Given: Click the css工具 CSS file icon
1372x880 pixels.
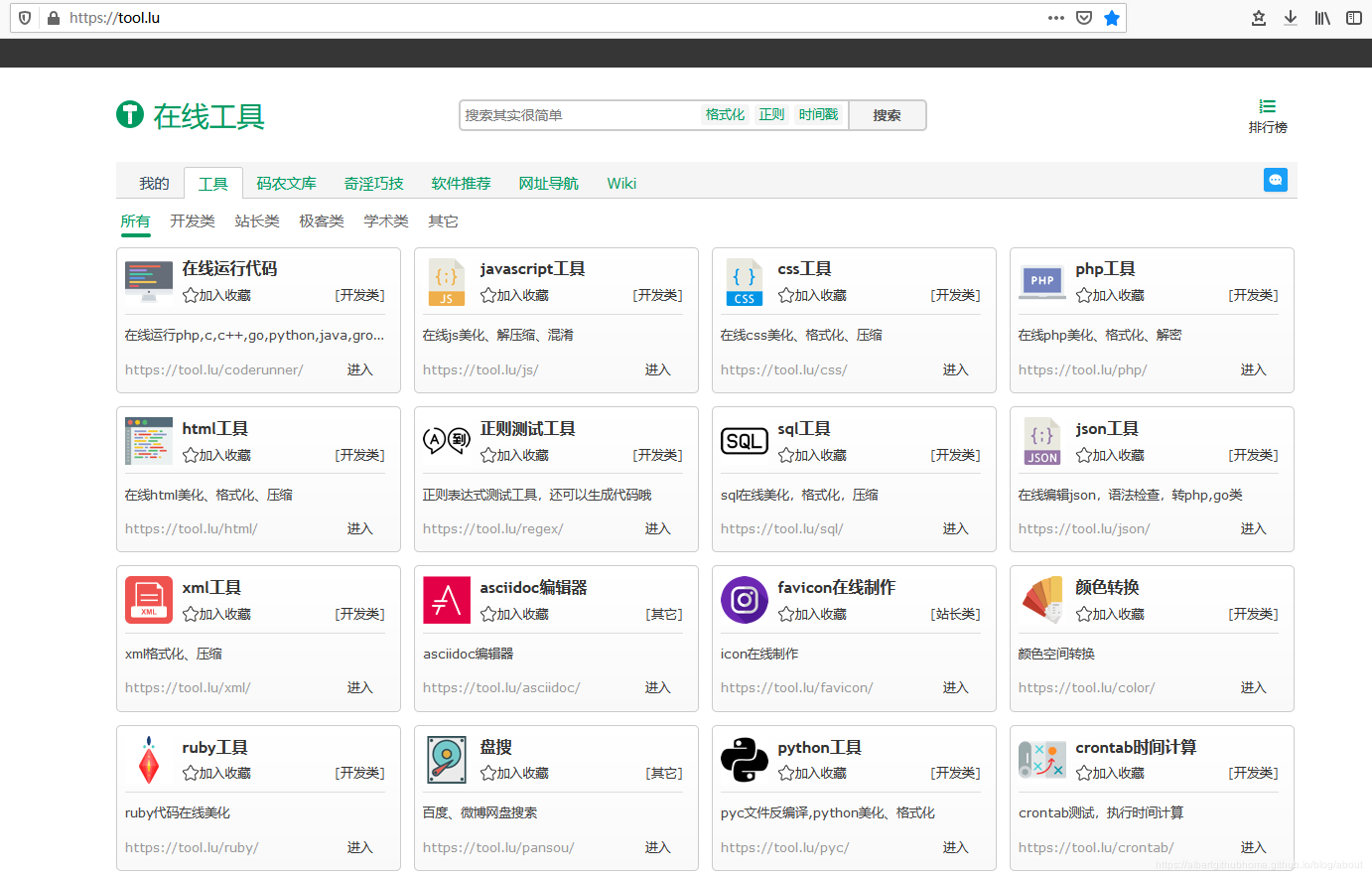Looking at the screenshot, I should pyautogui.click(x=745, y=281).
